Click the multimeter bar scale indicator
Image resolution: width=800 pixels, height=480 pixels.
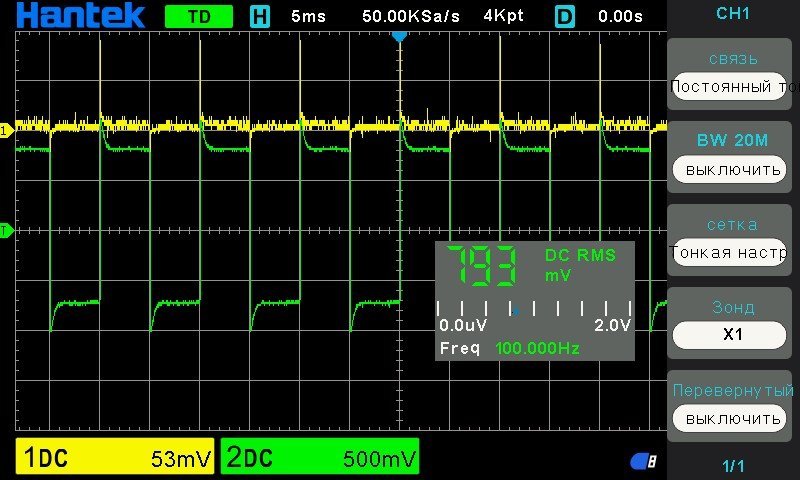click(534, 308)
